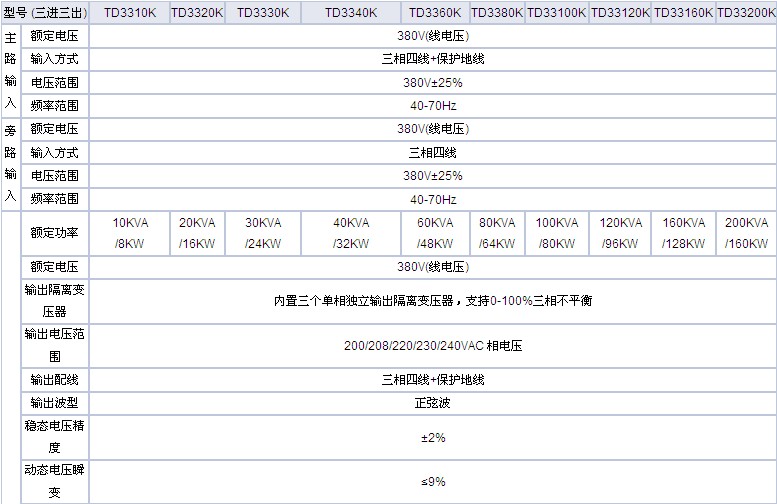Screen dimensions: 777x504
Task: Select the 输出电压范围 row label
Action: pos(54,345)
